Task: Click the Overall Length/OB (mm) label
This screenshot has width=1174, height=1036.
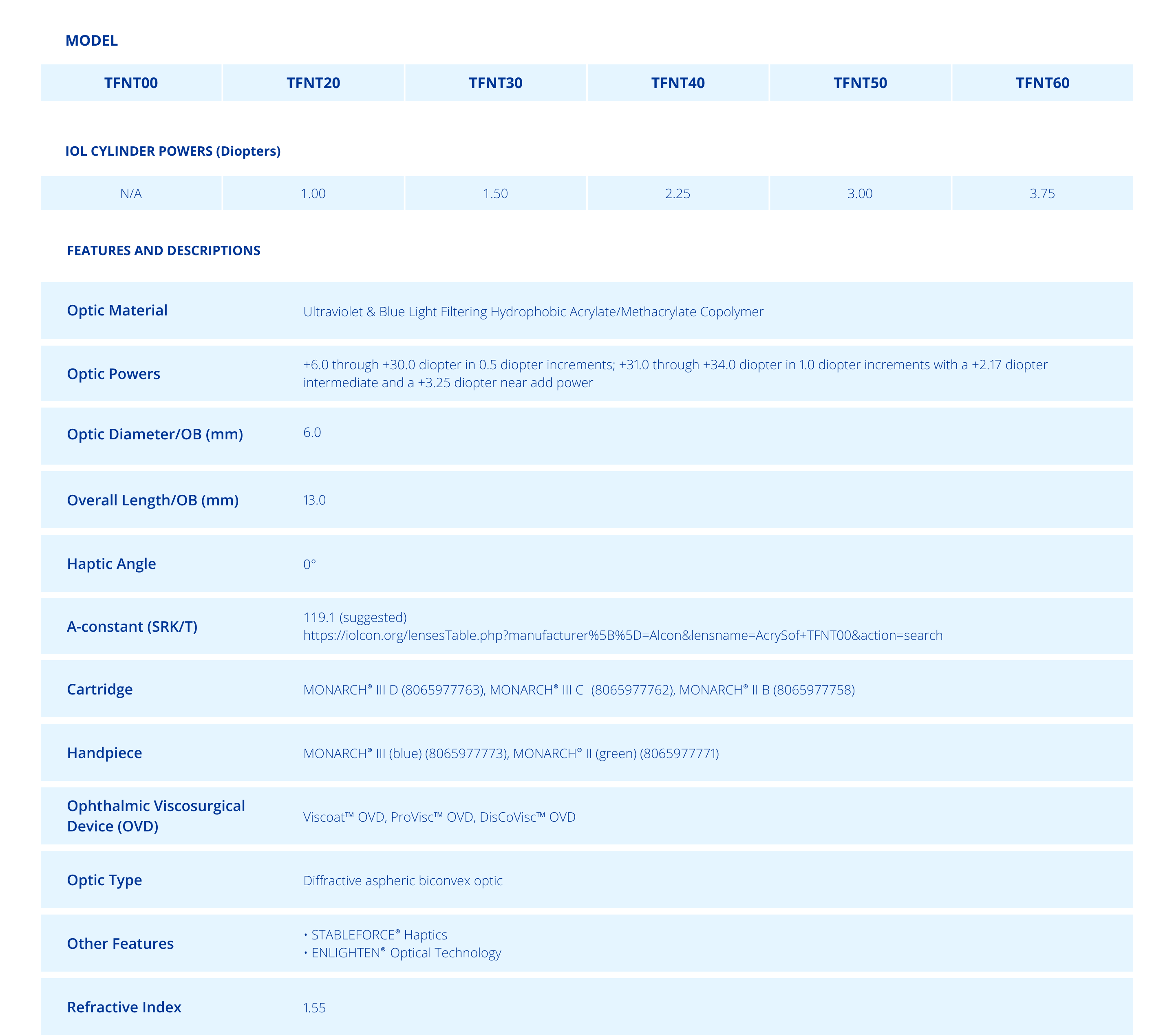Action: pos(153,500)
